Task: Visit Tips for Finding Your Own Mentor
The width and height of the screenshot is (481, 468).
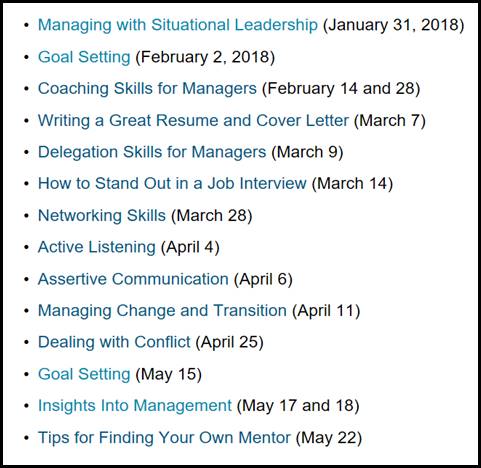Action: (164, 438)
